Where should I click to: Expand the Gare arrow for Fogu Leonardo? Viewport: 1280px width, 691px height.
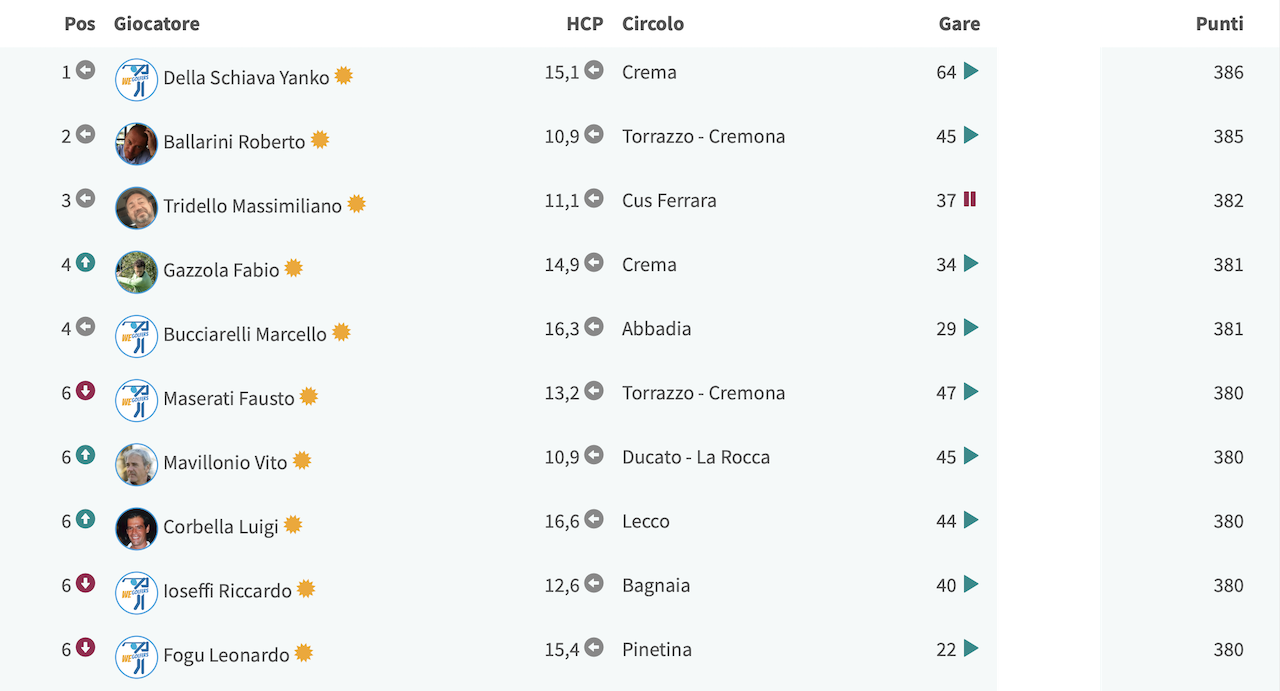pyautogui.click(x=971, y=648)
